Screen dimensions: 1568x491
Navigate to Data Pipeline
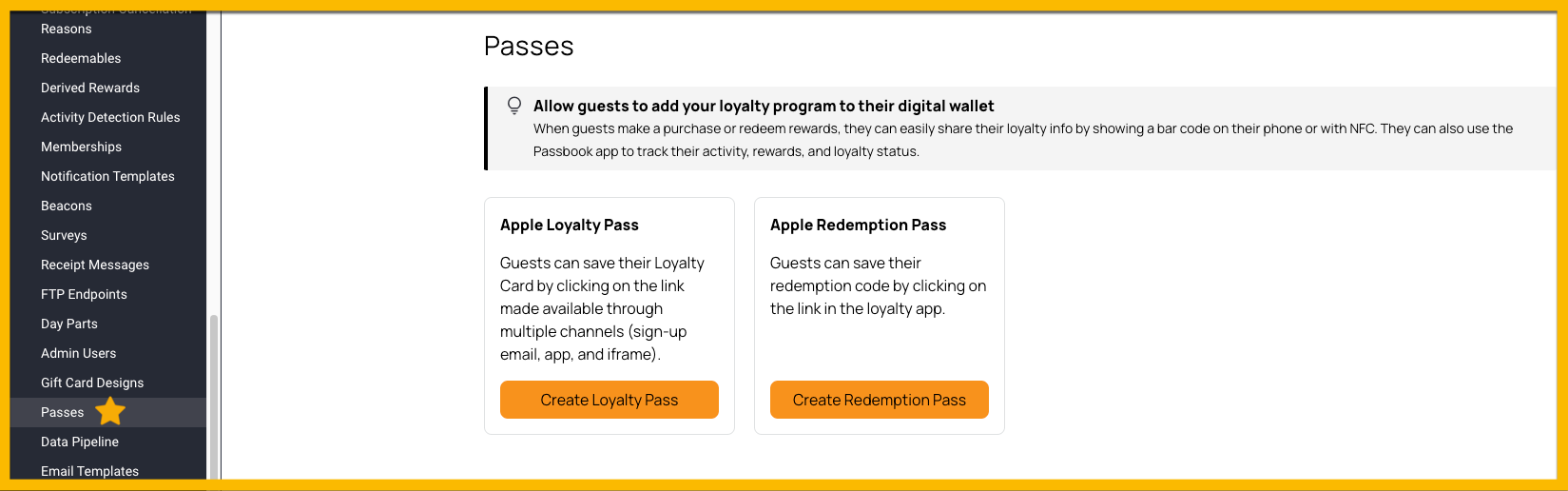coord(80,442)
